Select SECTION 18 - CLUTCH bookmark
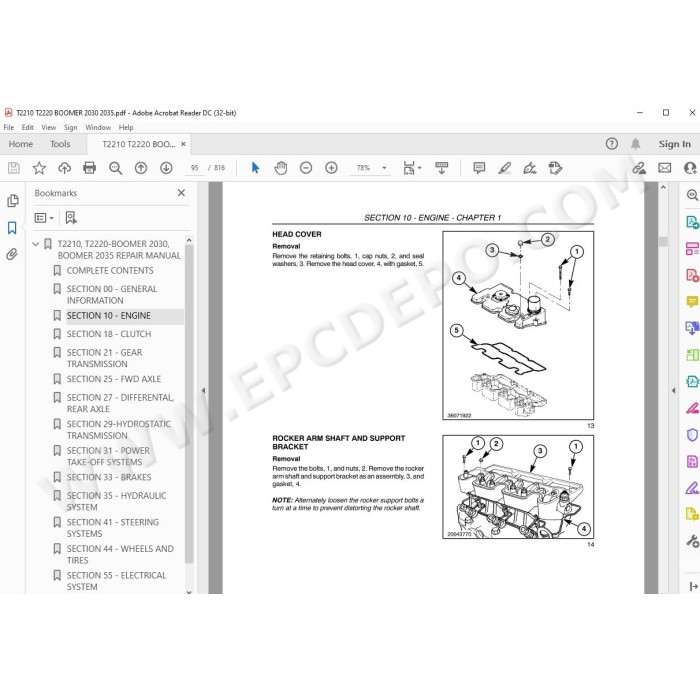The height and width of the screenshot is (700, 700). tap(109, 334)
